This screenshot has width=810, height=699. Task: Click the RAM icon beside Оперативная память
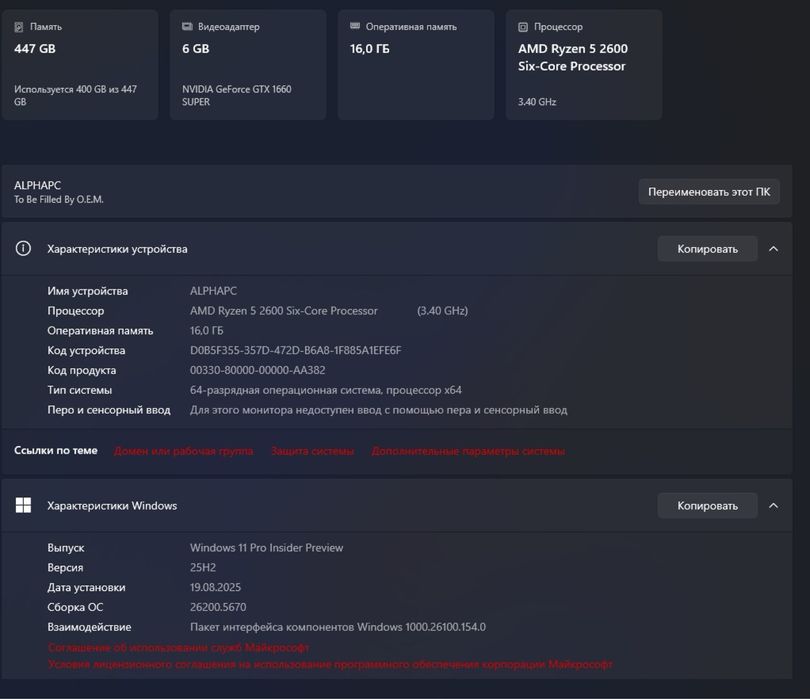tap(355, 26)
